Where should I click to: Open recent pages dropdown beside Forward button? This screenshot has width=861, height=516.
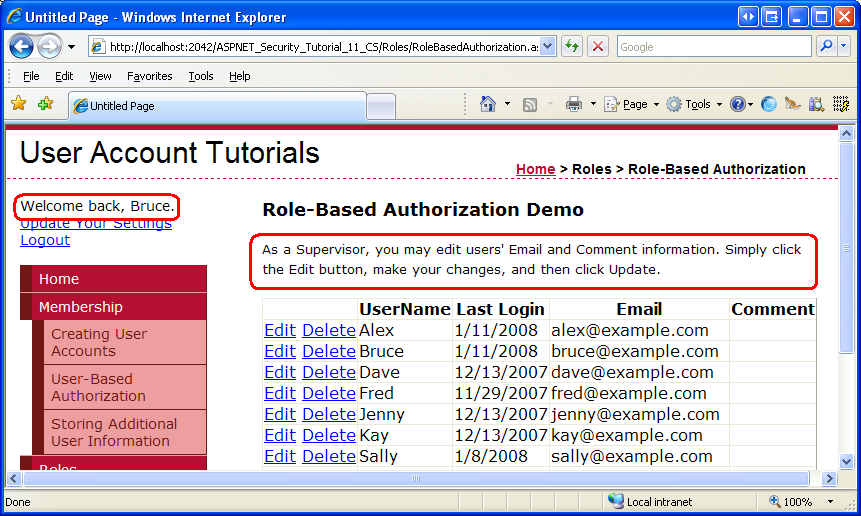(71, 47)
